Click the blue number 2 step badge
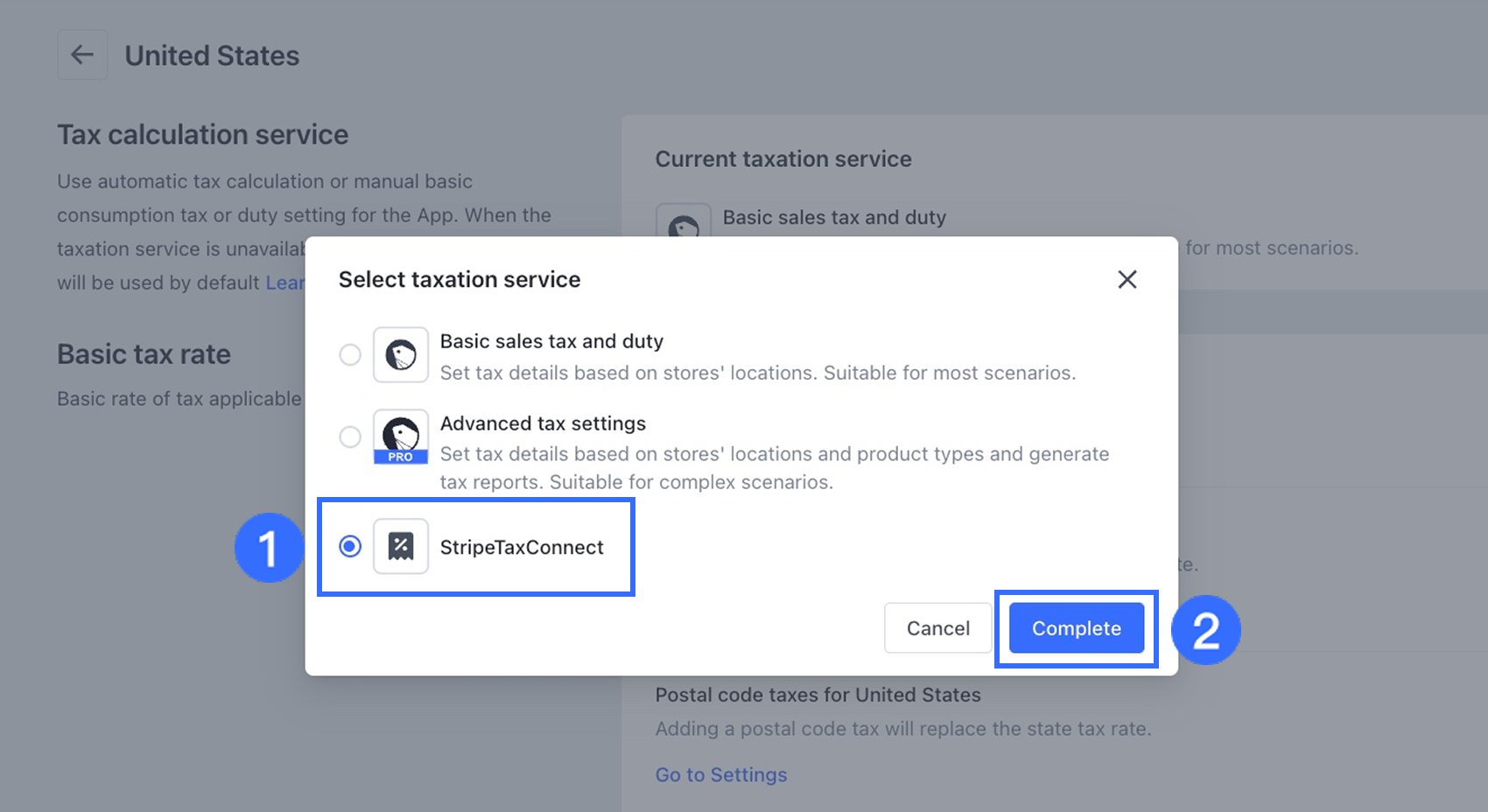1488x812 pixels. click(x=1205, y=630)
